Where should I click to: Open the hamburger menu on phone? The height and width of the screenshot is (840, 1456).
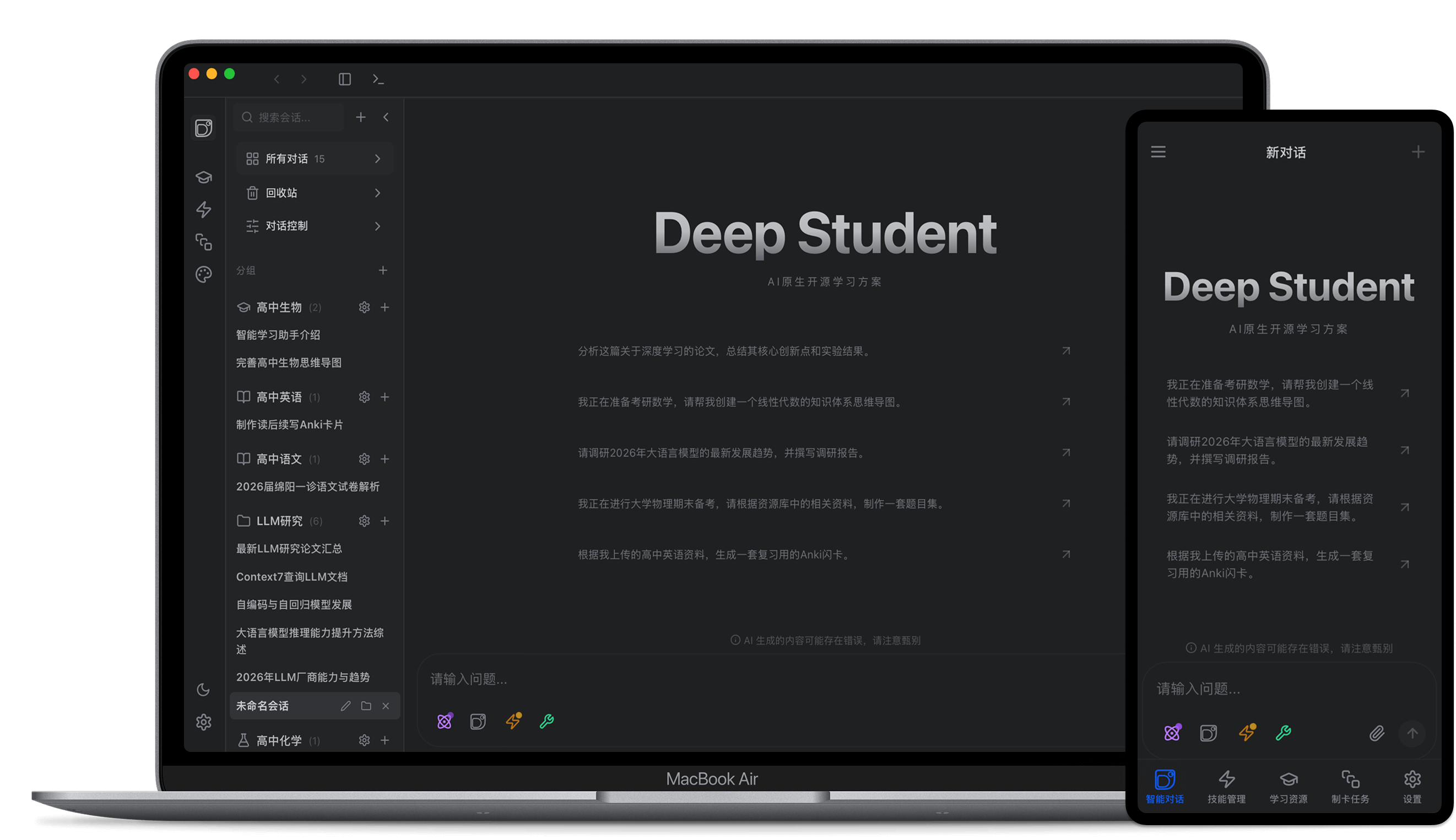(x=1159, y=151)
